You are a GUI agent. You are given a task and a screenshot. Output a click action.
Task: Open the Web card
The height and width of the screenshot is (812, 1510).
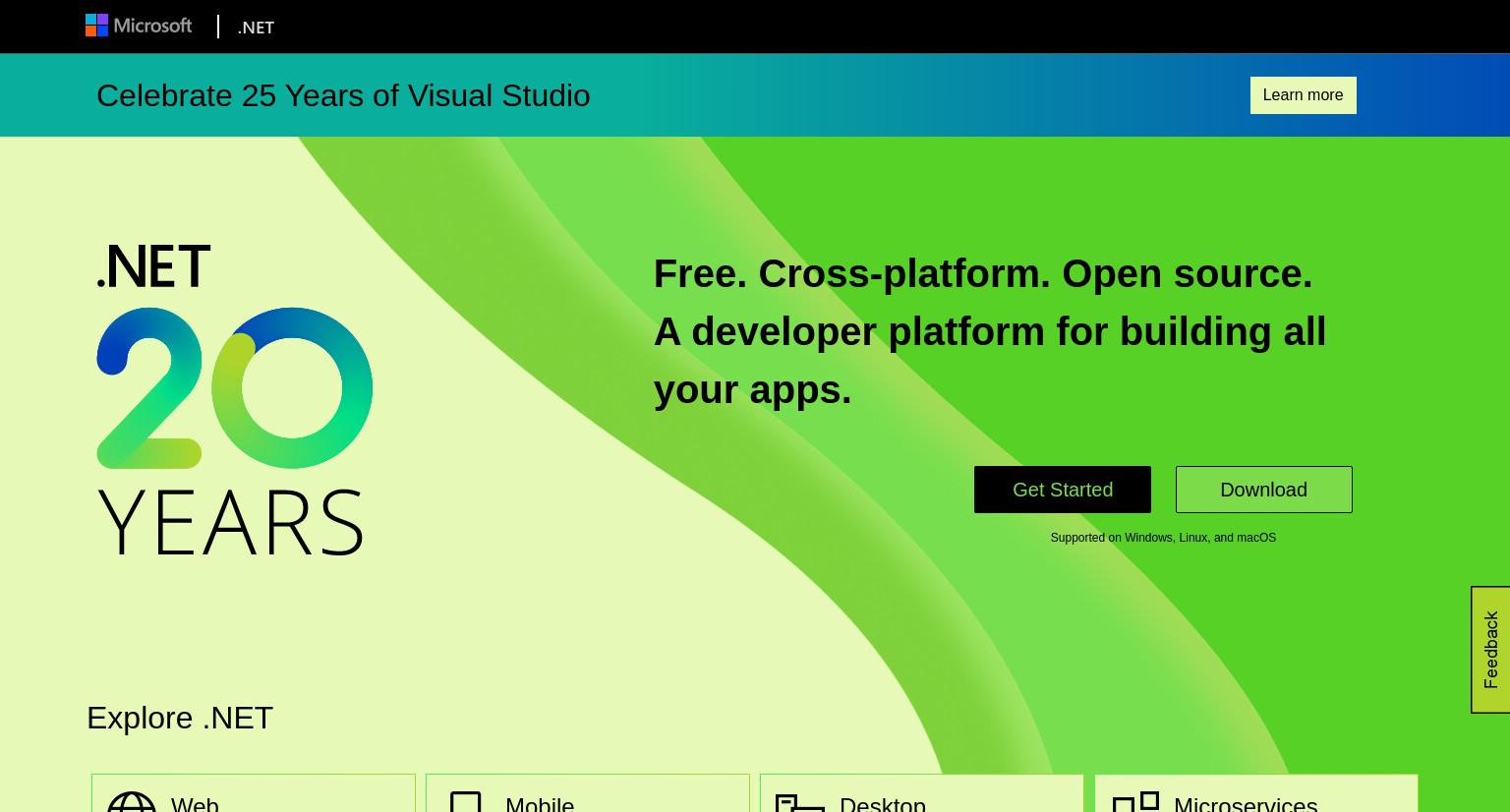[254, 793]
